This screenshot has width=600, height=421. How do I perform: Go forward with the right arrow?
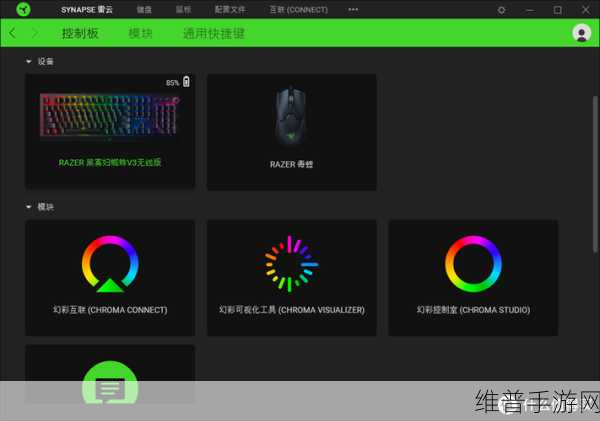34,33
